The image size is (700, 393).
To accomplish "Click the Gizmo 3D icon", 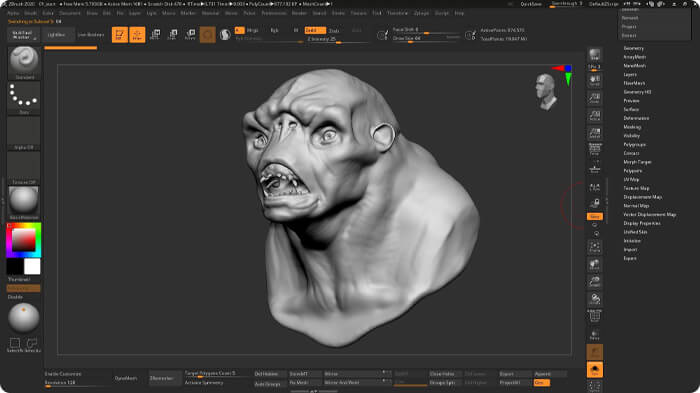I will click(208, 35).
